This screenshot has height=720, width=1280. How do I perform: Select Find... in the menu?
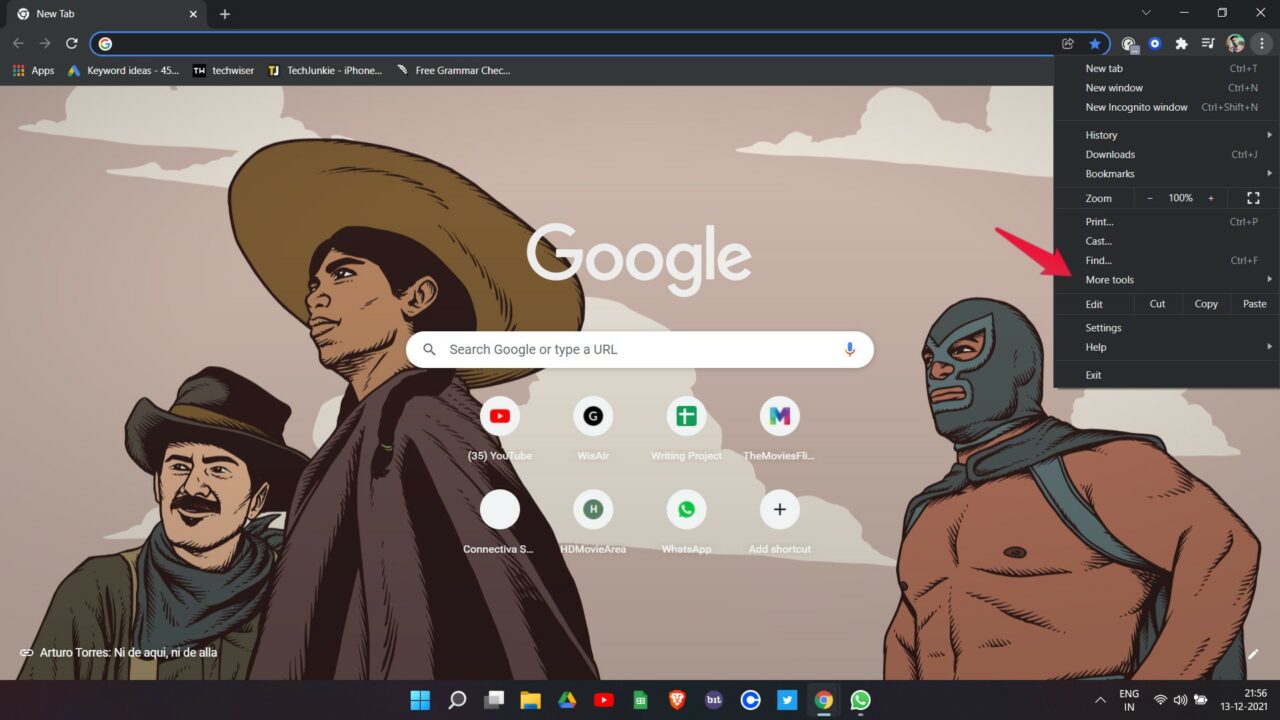(x=1166, y=261)
